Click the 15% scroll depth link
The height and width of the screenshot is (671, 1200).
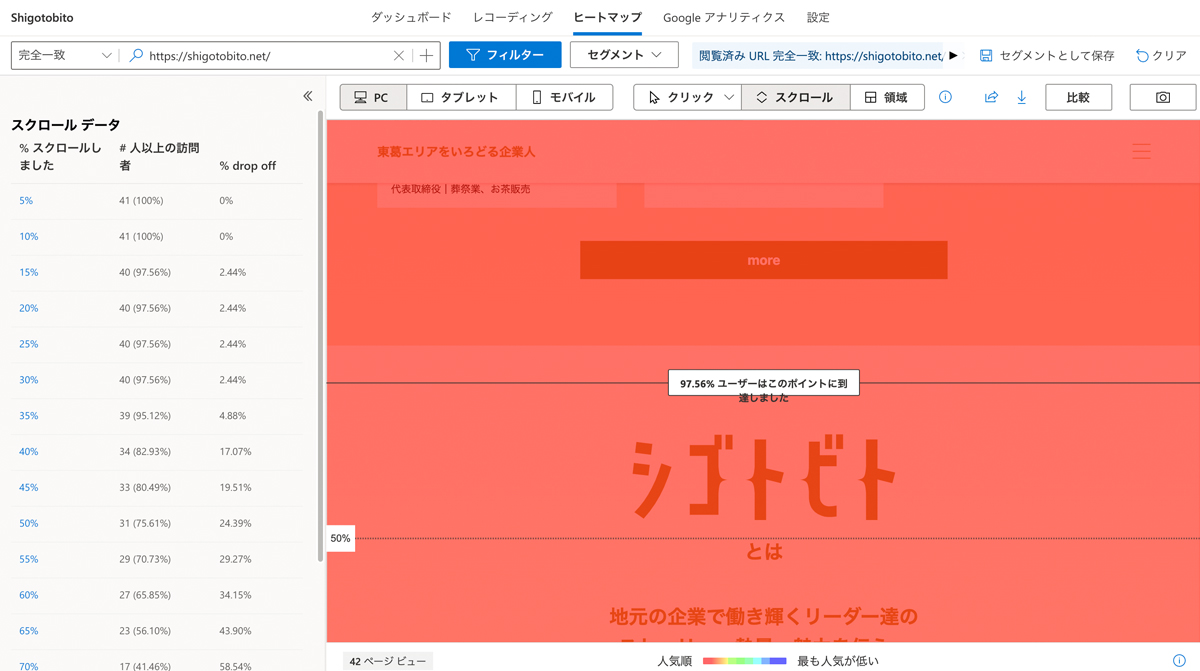[x=28, y=273]
